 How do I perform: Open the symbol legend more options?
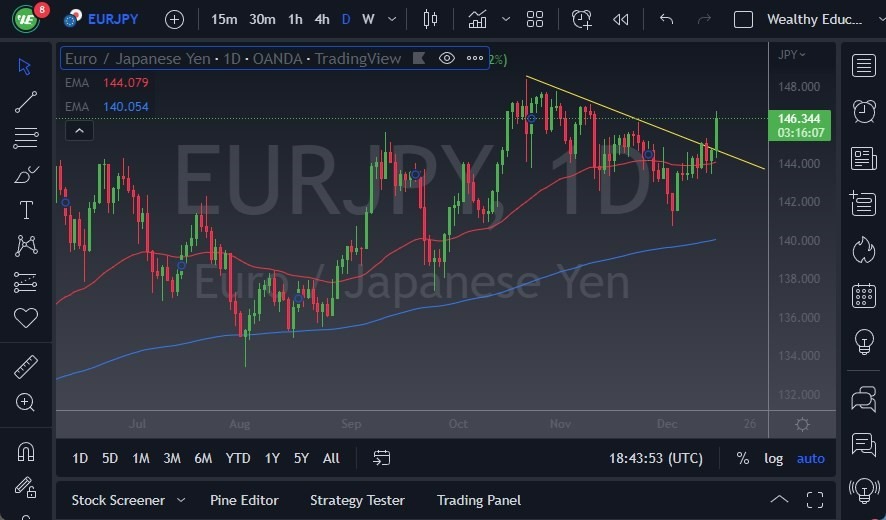(475, 58)
